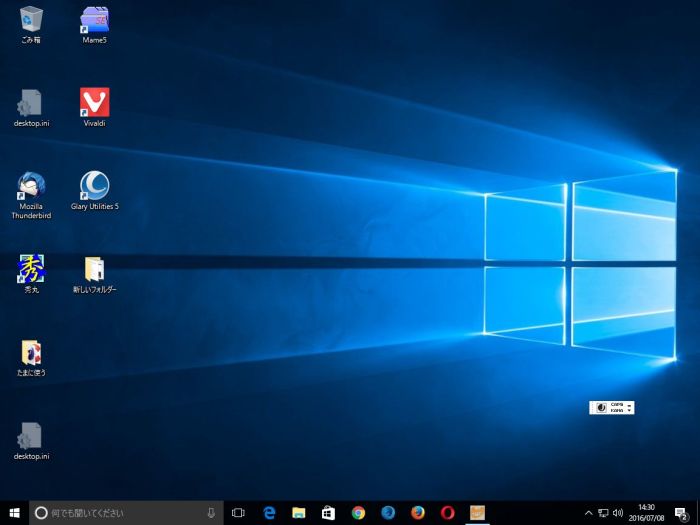Select the Glary Utilities 5 desktop shortcut
Viewport: 700px width, 525px height.
point(94,186)
